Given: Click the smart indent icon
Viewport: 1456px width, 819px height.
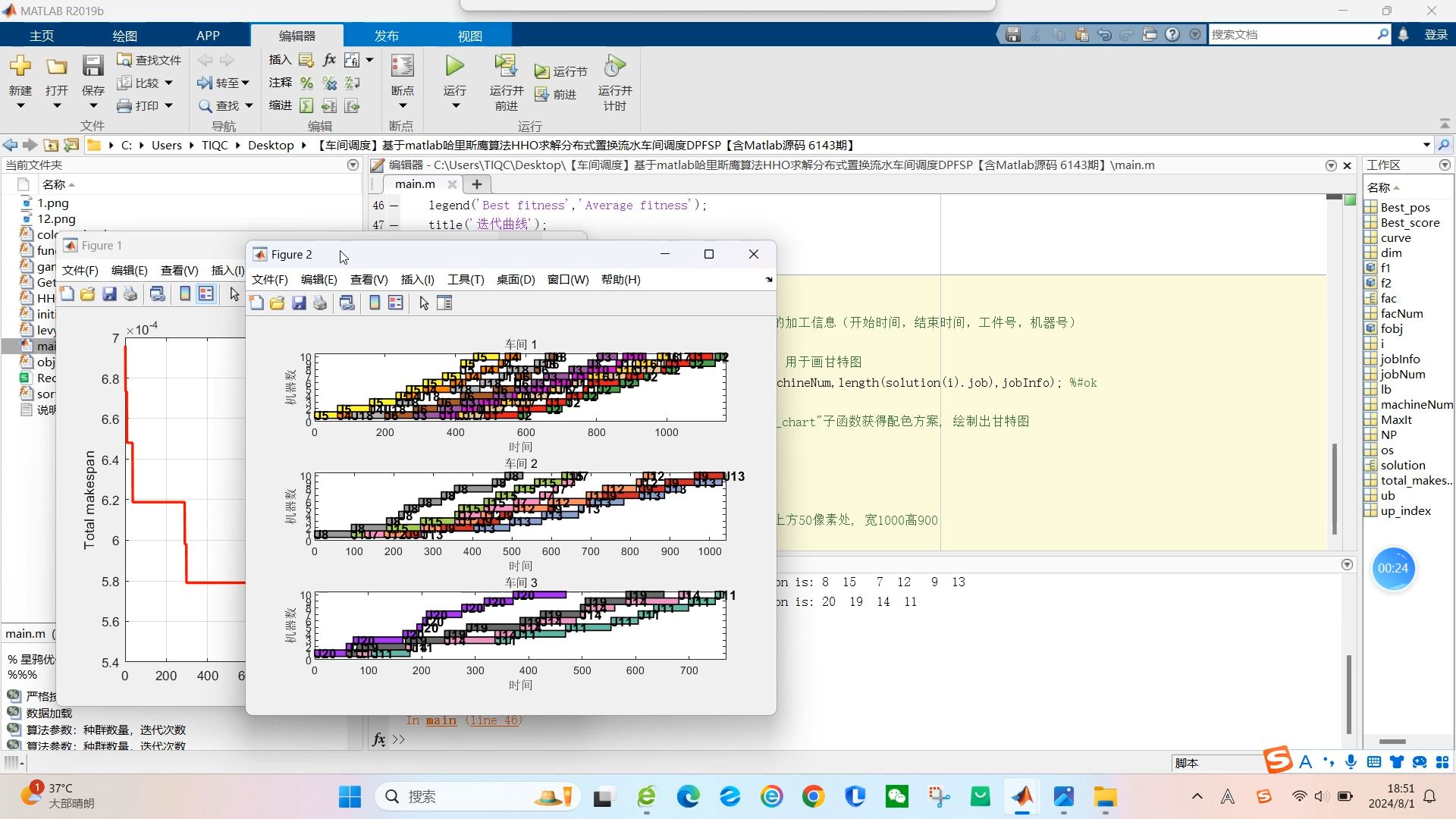Looking at the screenshot, I should click(306, 105).
